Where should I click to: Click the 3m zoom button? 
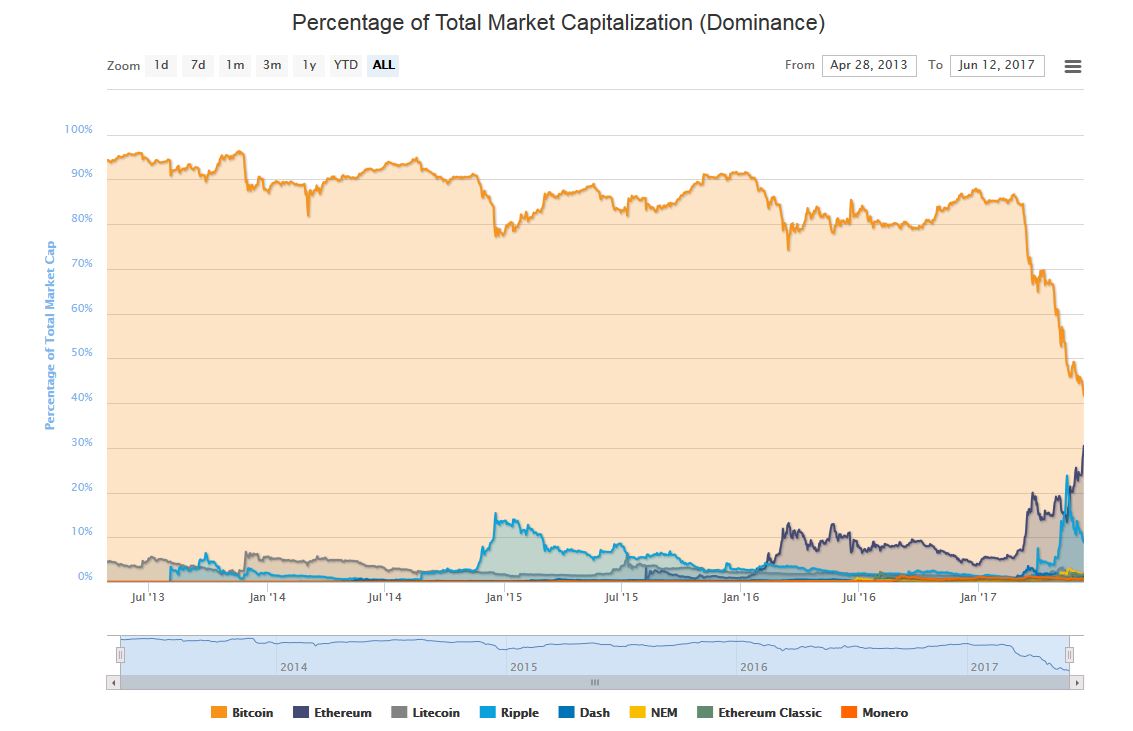pyautogui.click(x=270, y=65)
